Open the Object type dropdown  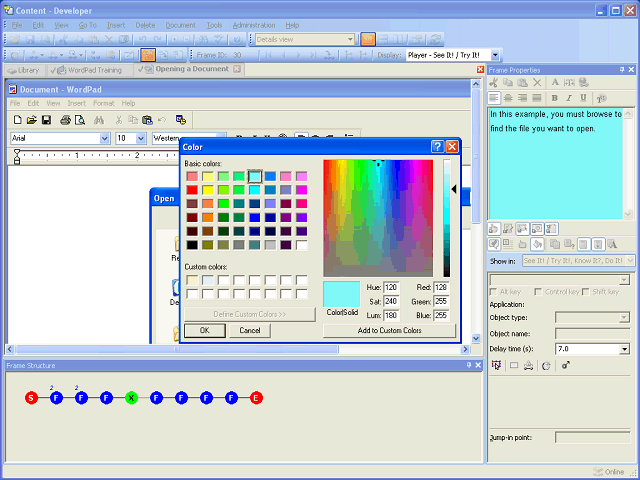(x=624, y=317)
